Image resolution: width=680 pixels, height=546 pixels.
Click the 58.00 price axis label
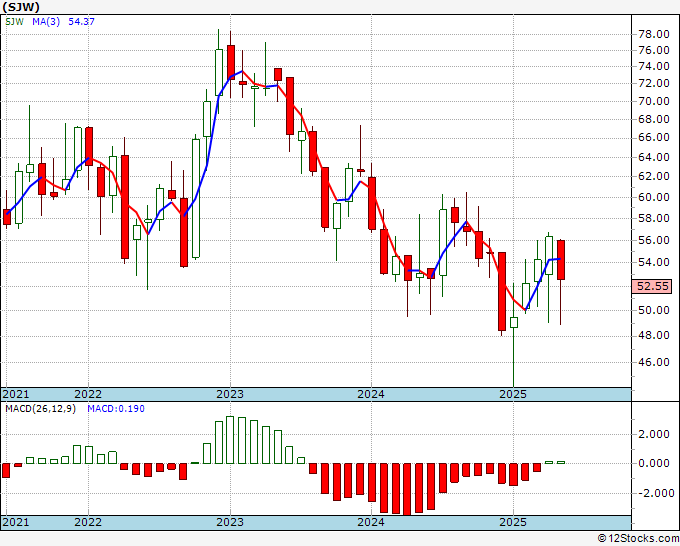click(x=654, y=218)
